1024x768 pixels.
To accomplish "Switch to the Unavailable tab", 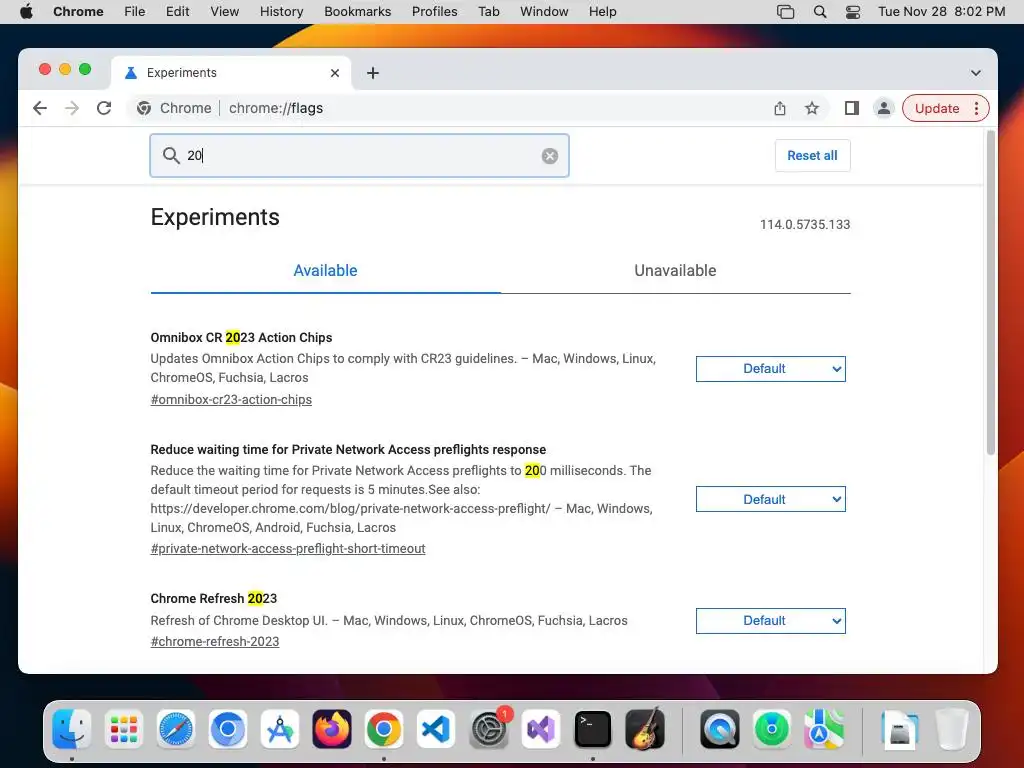I will coord(675,271).
